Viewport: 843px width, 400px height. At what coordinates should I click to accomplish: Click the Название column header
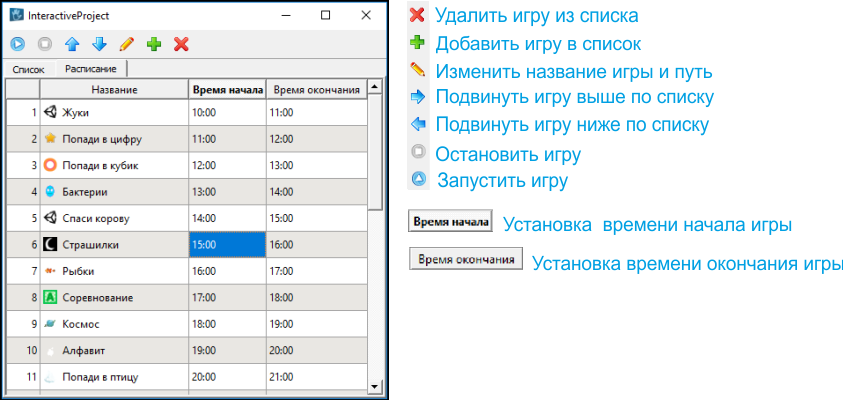point(113,89)
